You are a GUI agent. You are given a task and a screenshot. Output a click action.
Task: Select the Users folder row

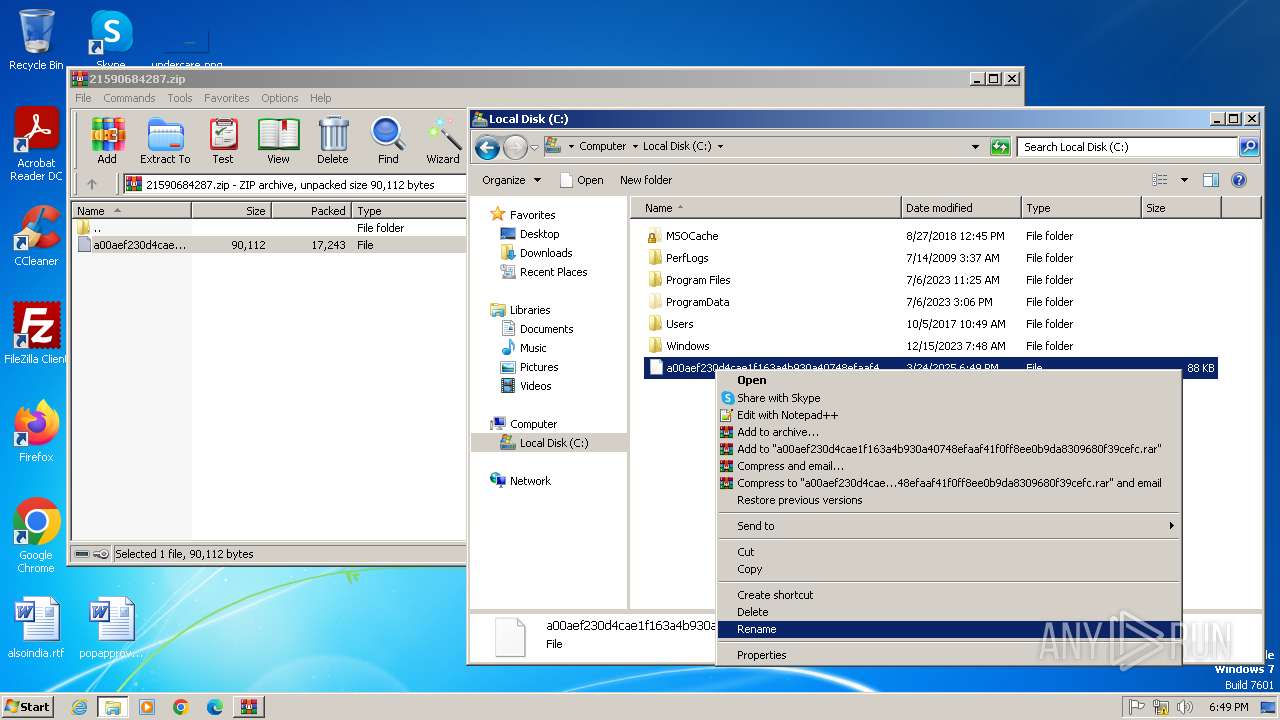(x=930, y=324)
